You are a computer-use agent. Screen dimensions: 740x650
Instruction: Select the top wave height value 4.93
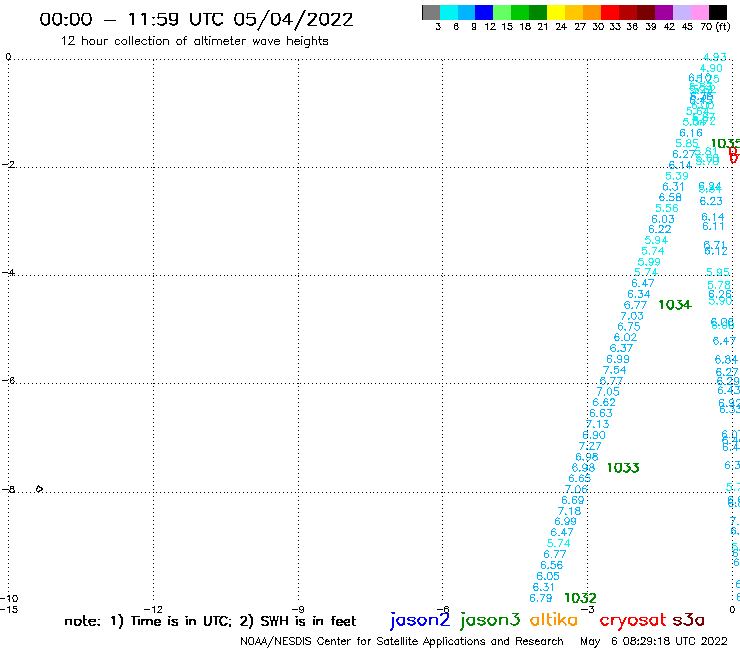715,57
